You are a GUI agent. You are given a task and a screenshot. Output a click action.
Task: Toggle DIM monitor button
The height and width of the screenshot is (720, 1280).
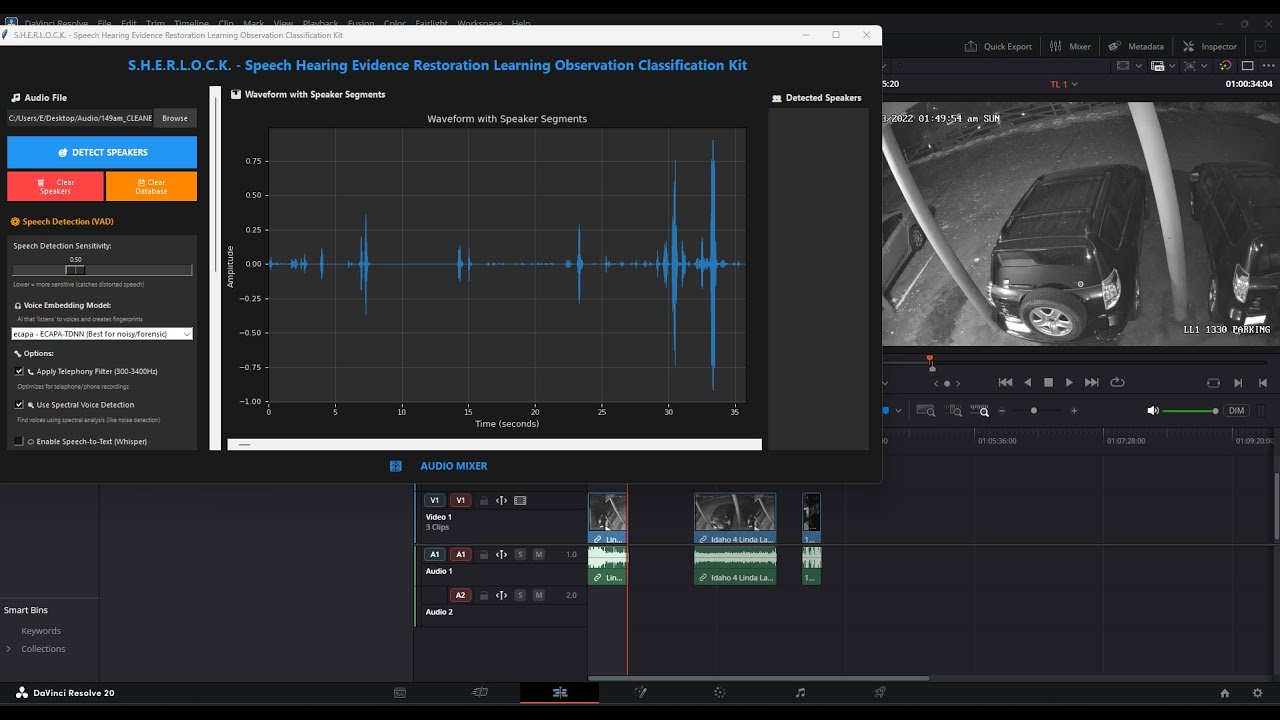1237,411
